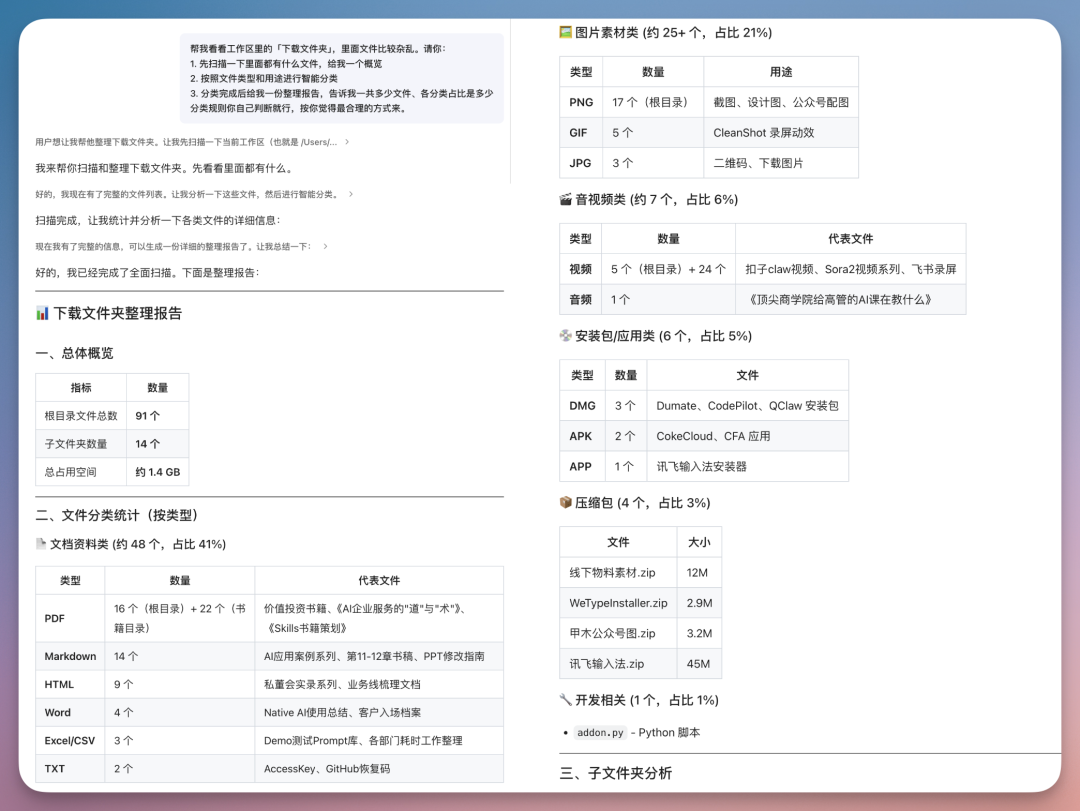The width and height of the screenshot is (1080, 811).
Task: Click the disc icon beside 安装包/应用类 heading
Action: pos(566,336)
